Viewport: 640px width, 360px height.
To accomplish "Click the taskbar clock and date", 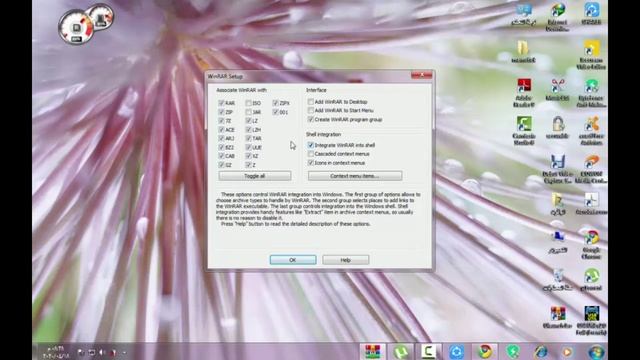I will tap(56, 352).
